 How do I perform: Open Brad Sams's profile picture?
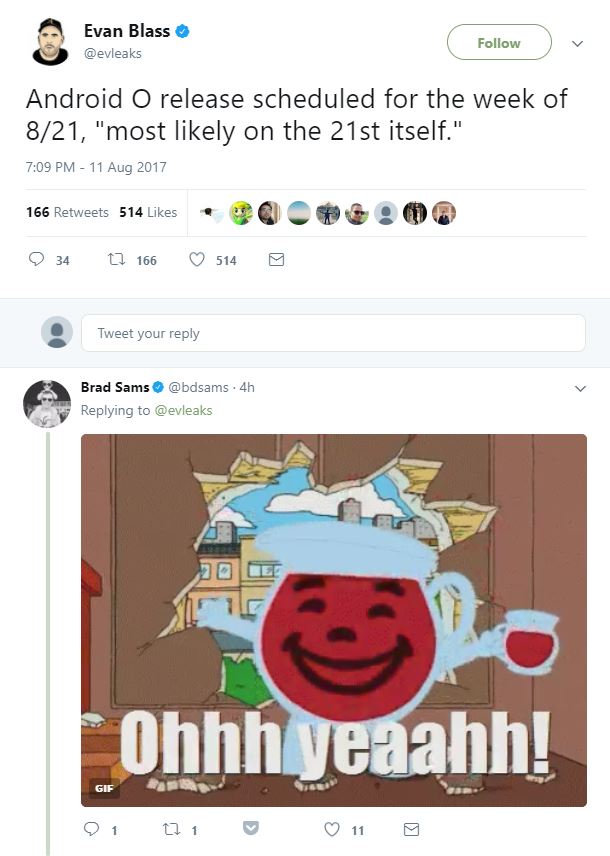coord(47,404)
